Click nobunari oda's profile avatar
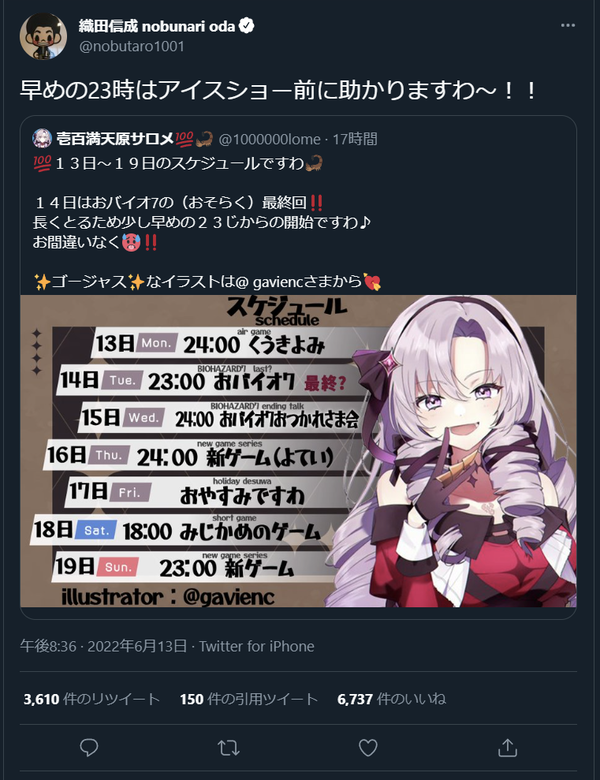This screenshot has height=780, width=600. (43, 36)
